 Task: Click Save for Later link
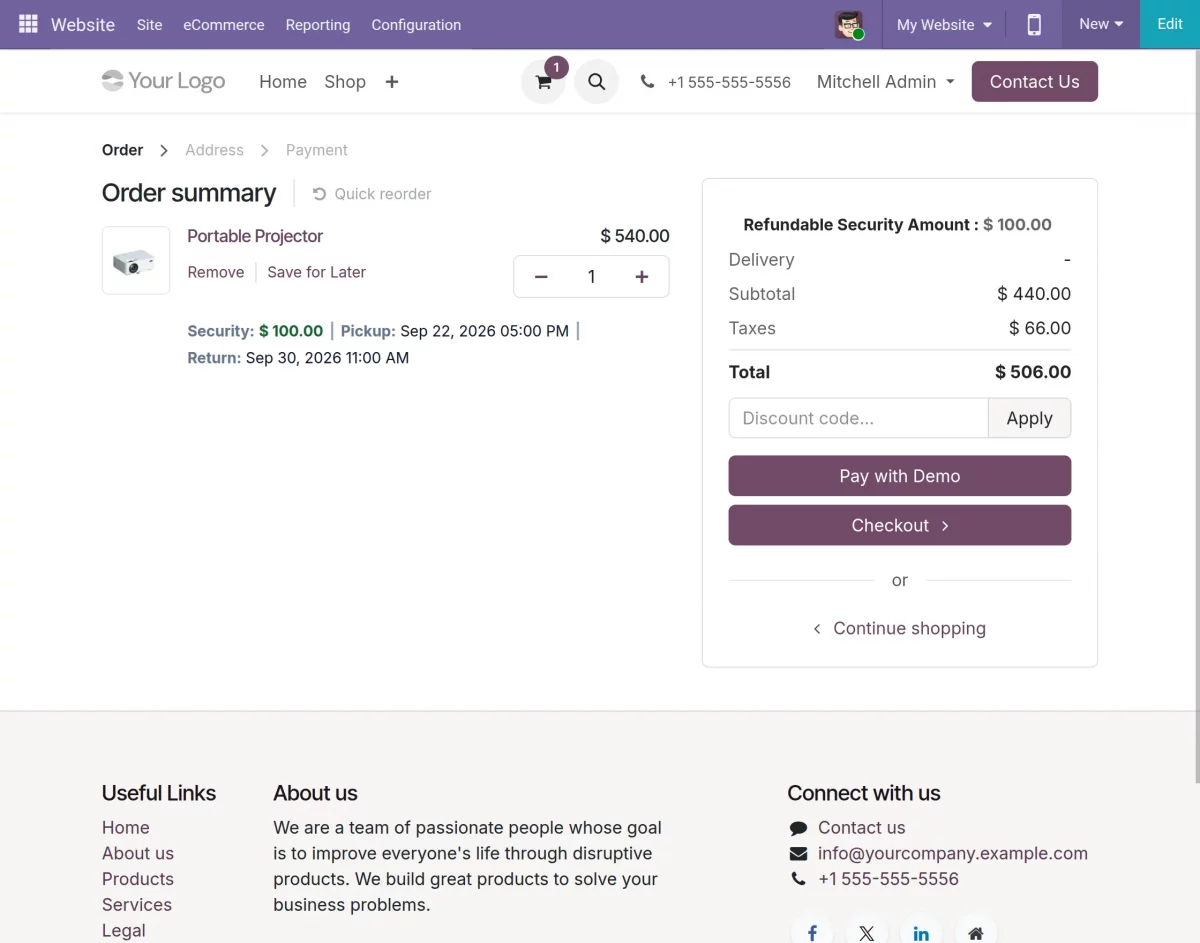[x=317, y=272]
